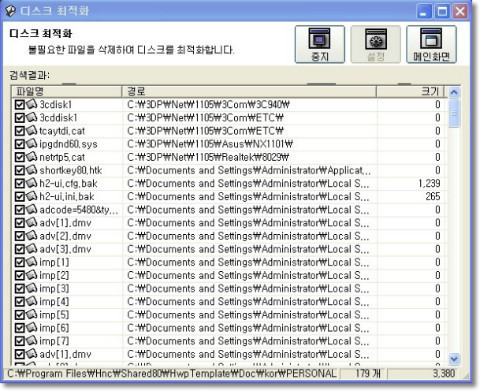Click file icon of shortkey80.htk

(x=31, y=170)
